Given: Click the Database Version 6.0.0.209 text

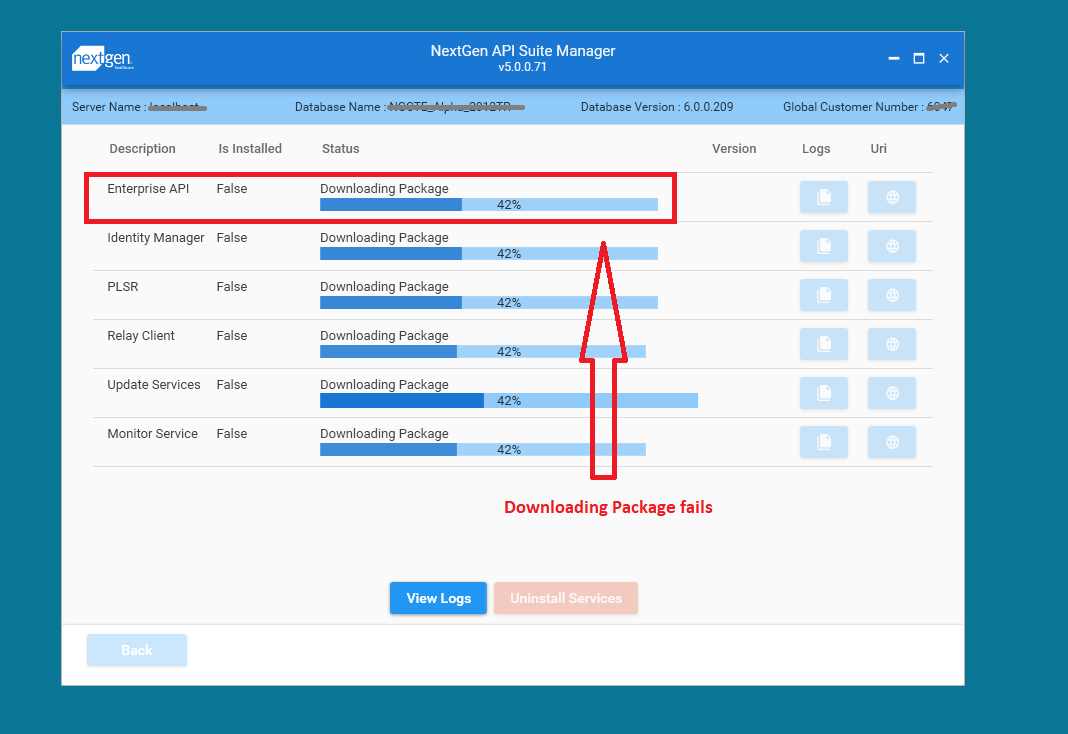Looking at the screenshot, I should click(x=657, y=107).
